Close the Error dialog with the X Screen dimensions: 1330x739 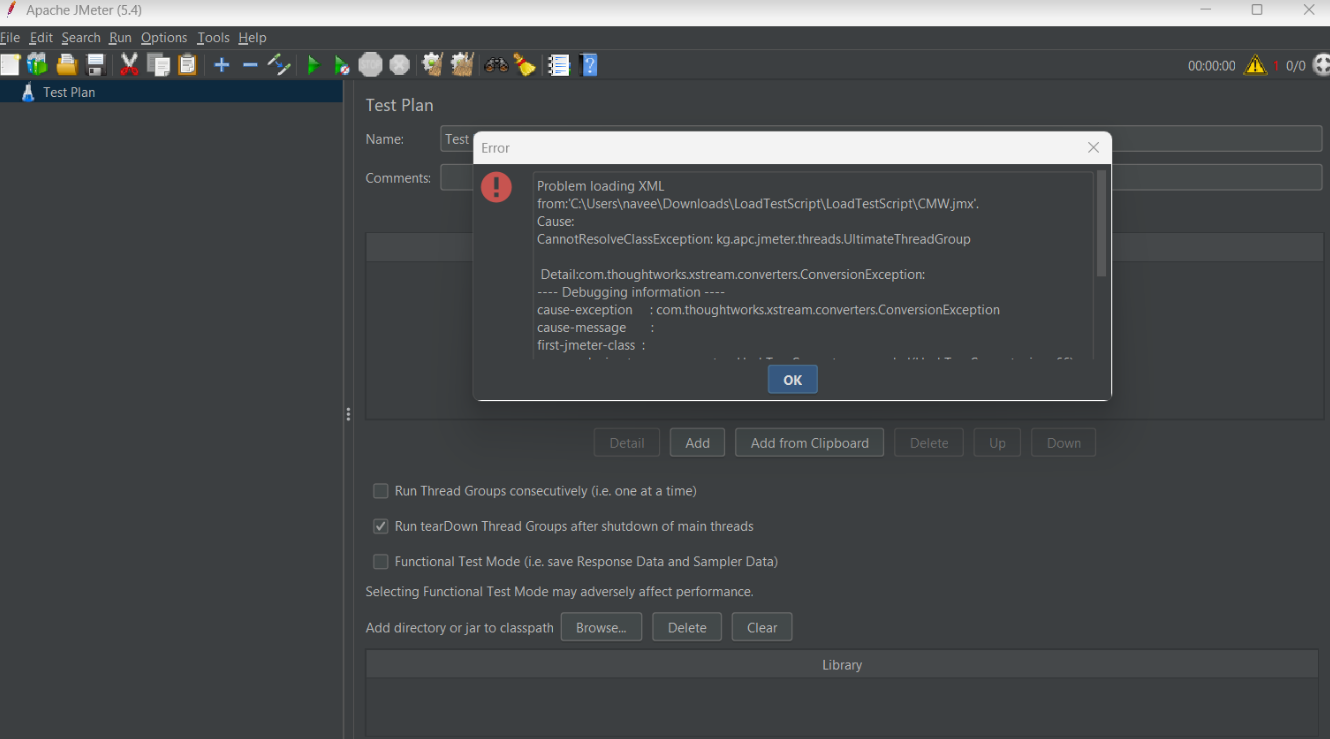click(x=1093, y=147)
